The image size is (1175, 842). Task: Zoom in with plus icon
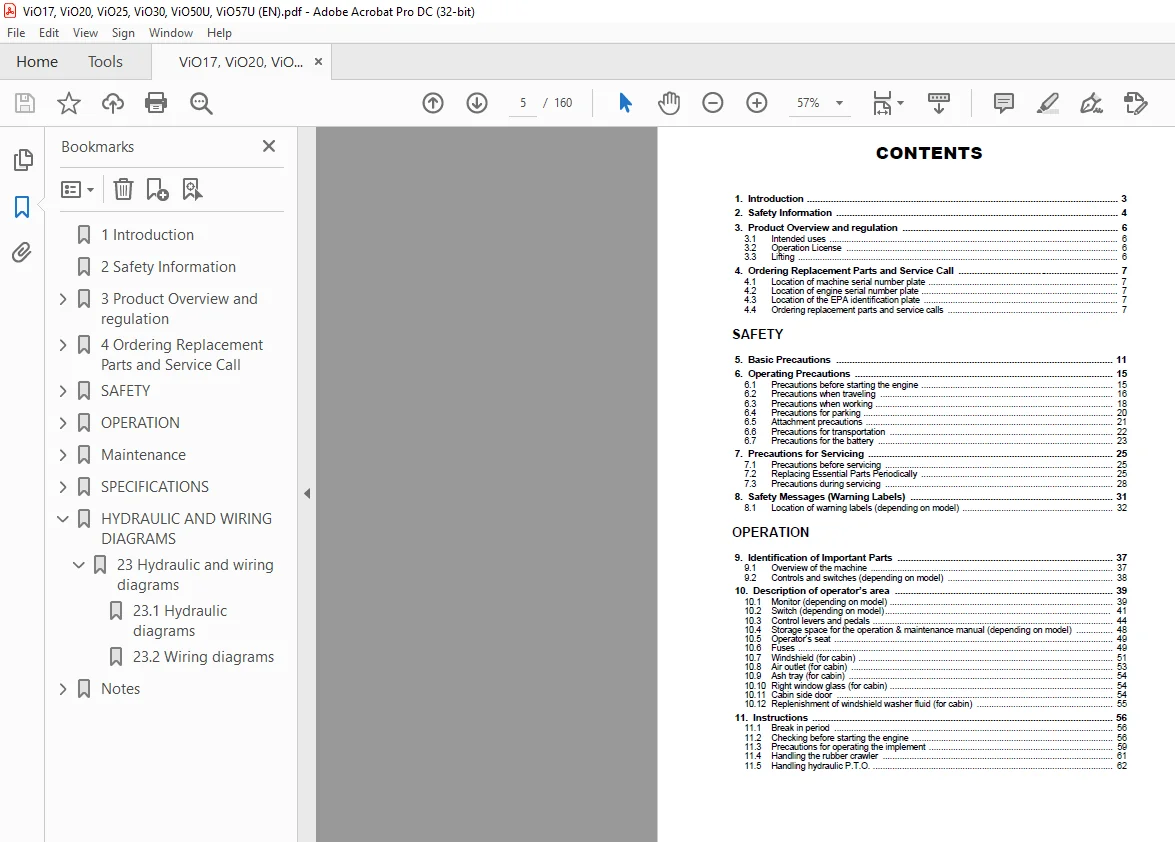757,103
